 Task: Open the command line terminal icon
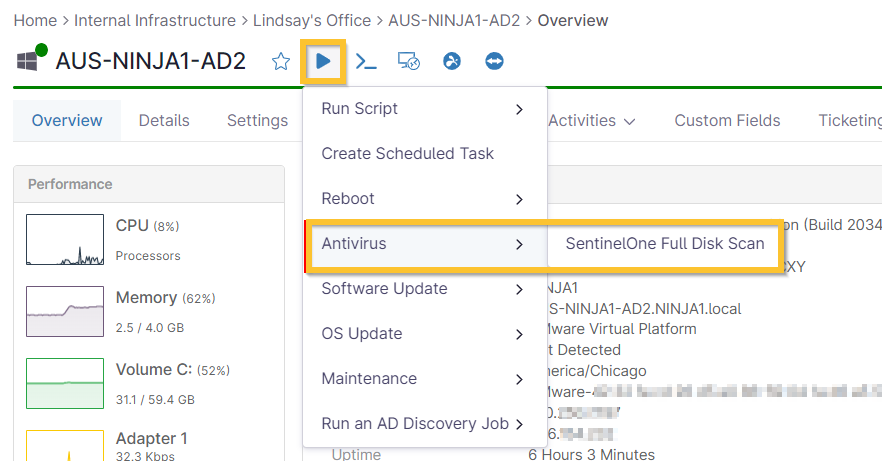coord(367,62)
